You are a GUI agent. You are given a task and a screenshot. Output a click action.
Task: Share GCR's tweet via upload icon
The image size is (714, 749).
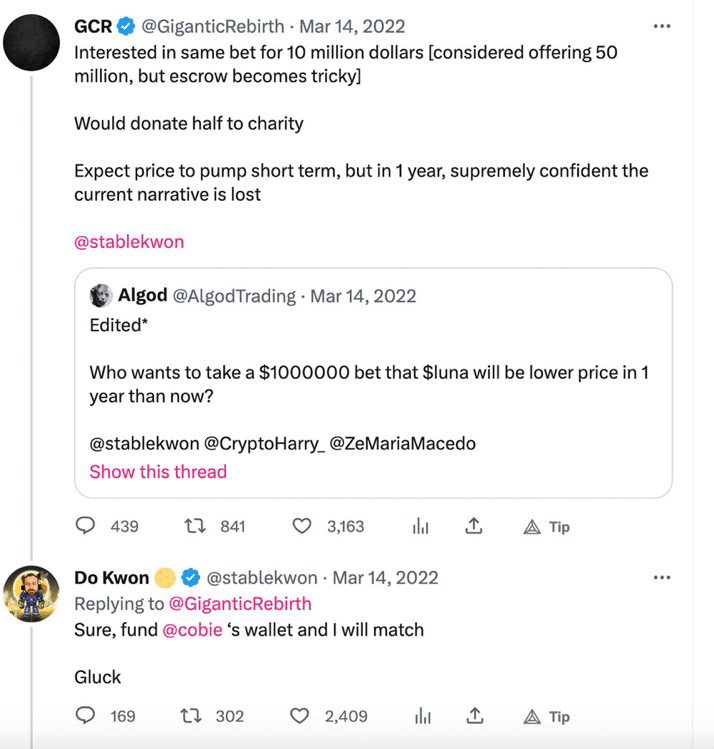click(x=475, y=526)
